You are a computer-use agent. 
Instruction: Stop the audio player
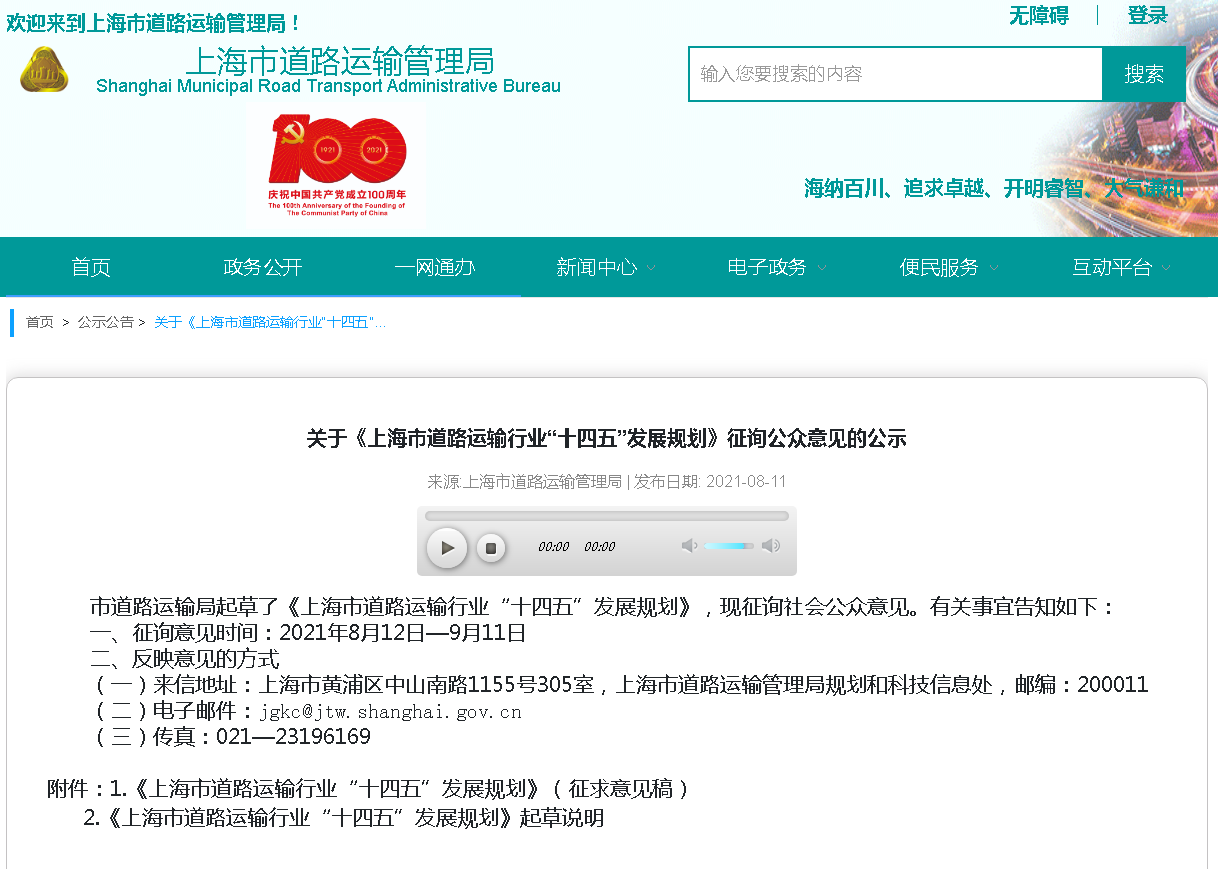tap(490, 547)
